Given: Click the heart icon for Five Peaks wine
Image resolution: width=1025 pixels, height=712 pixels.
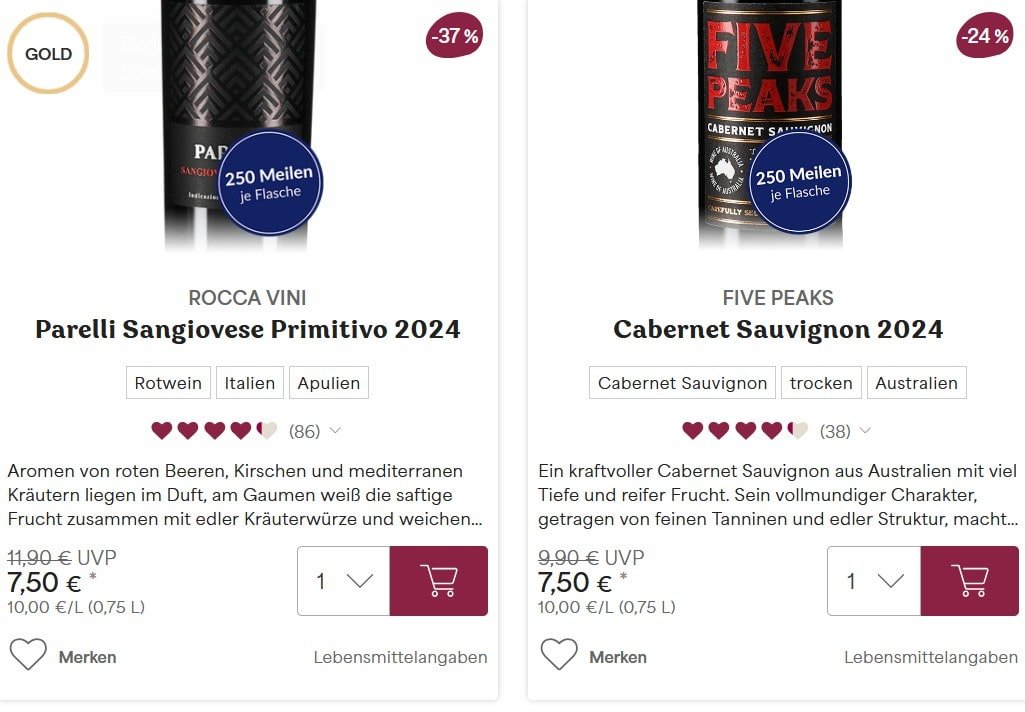Looking at the screenshot, I should tap(559, 654).
